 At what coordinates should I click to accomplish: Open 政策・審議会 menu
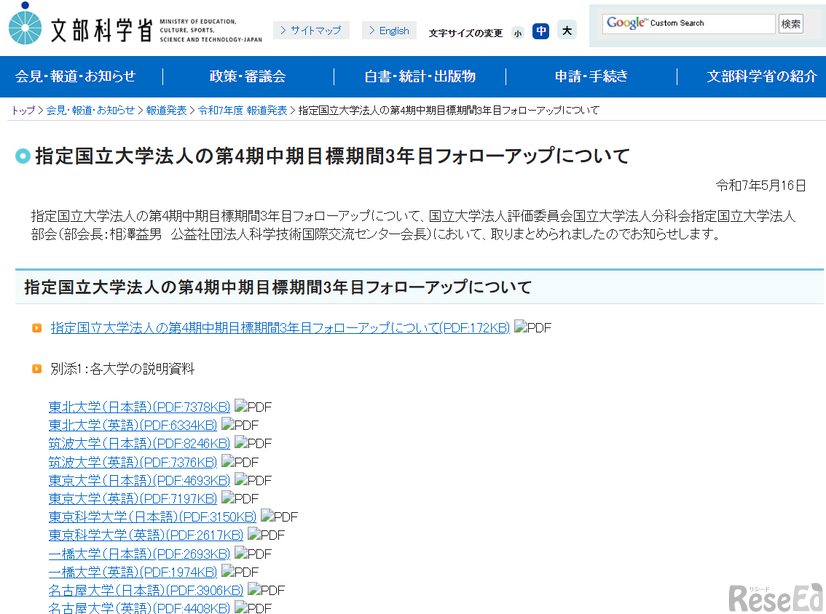(248, 76)
